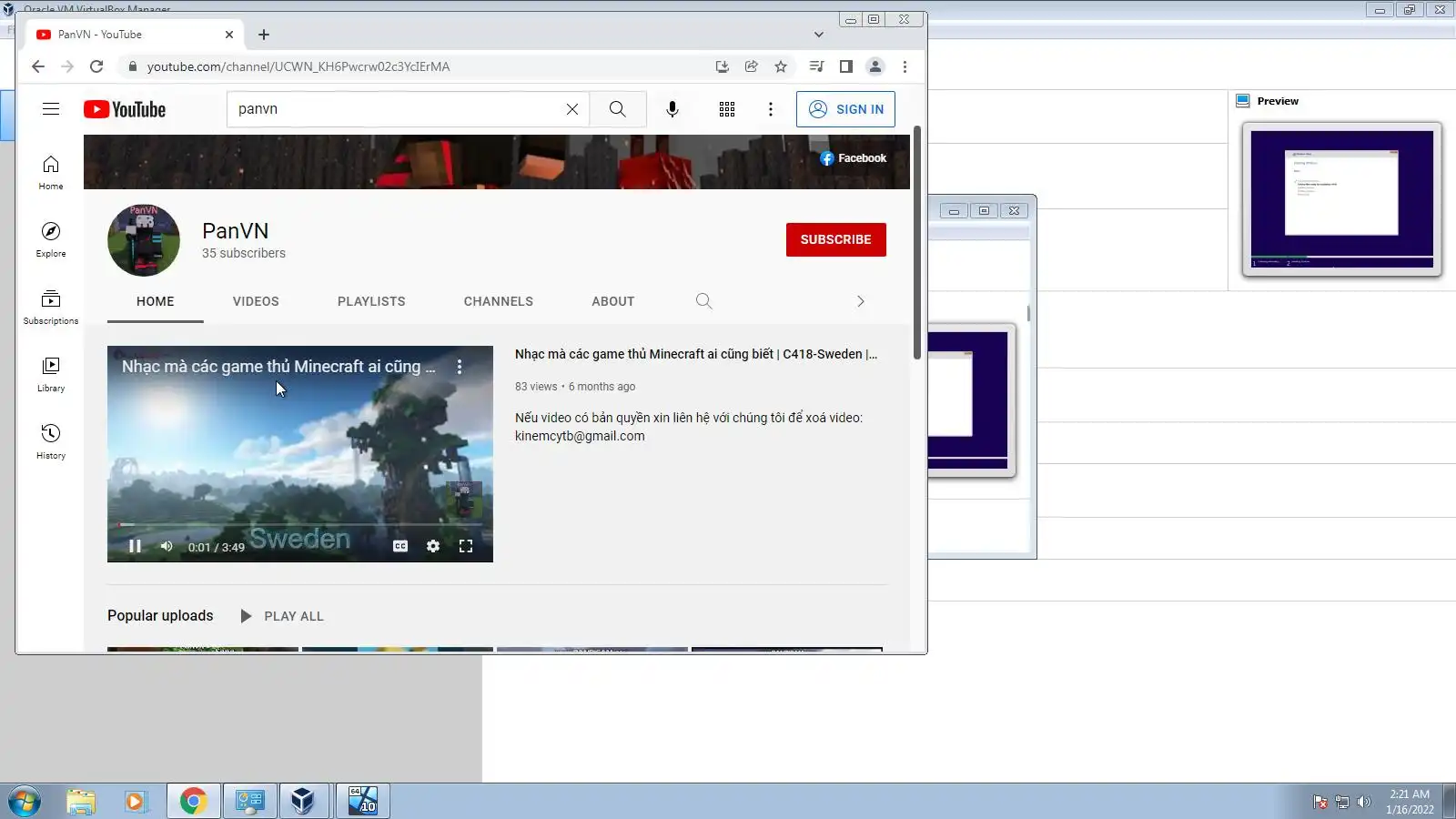Open Home in the sidebar
The height and width of the screenshot is (819, 1456).
pyautogui.click(x=51, y=172)
